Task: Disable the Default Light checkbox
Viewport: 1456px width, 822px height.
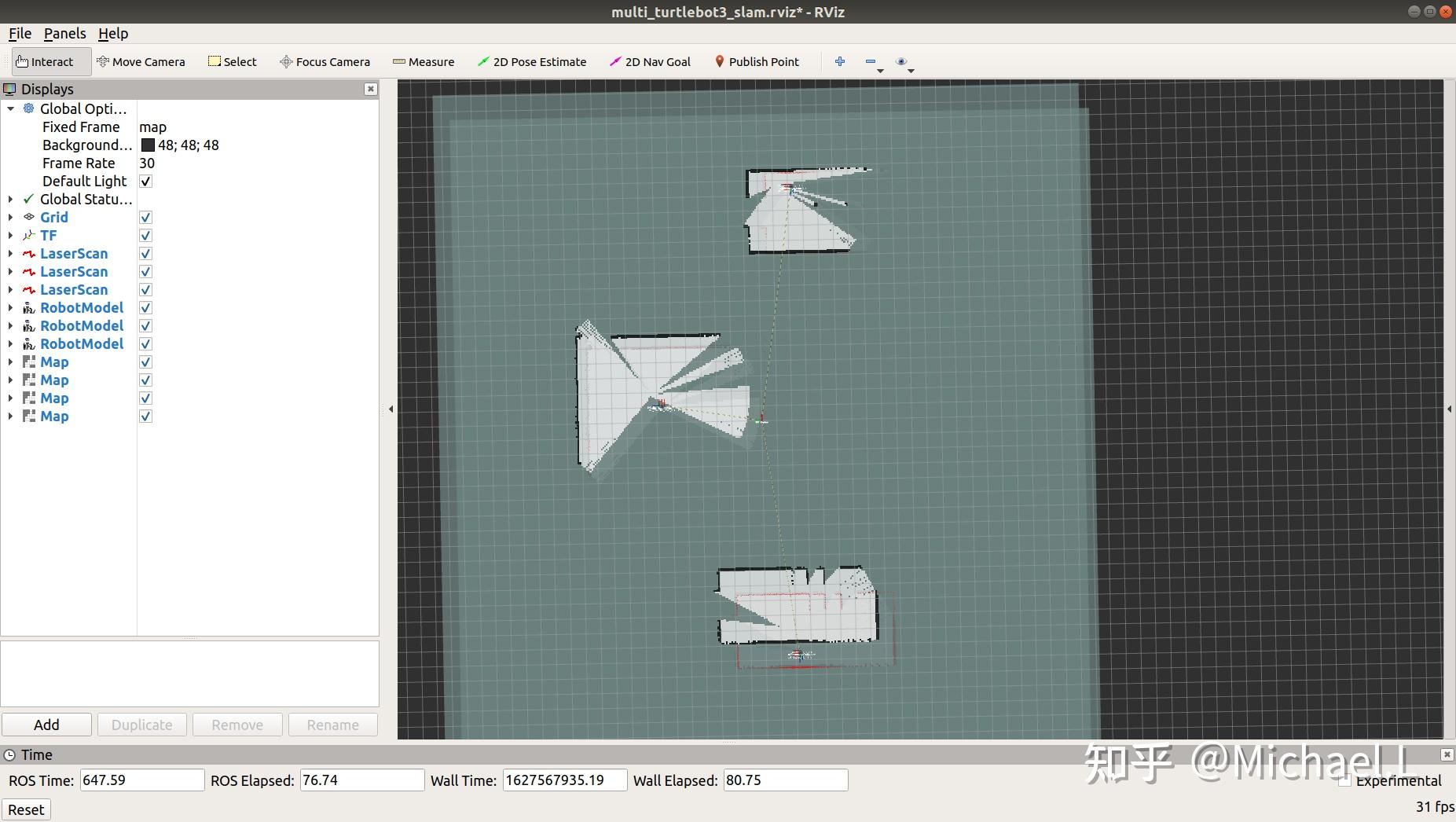Action: pyautogui.click(x=145, y=182)
